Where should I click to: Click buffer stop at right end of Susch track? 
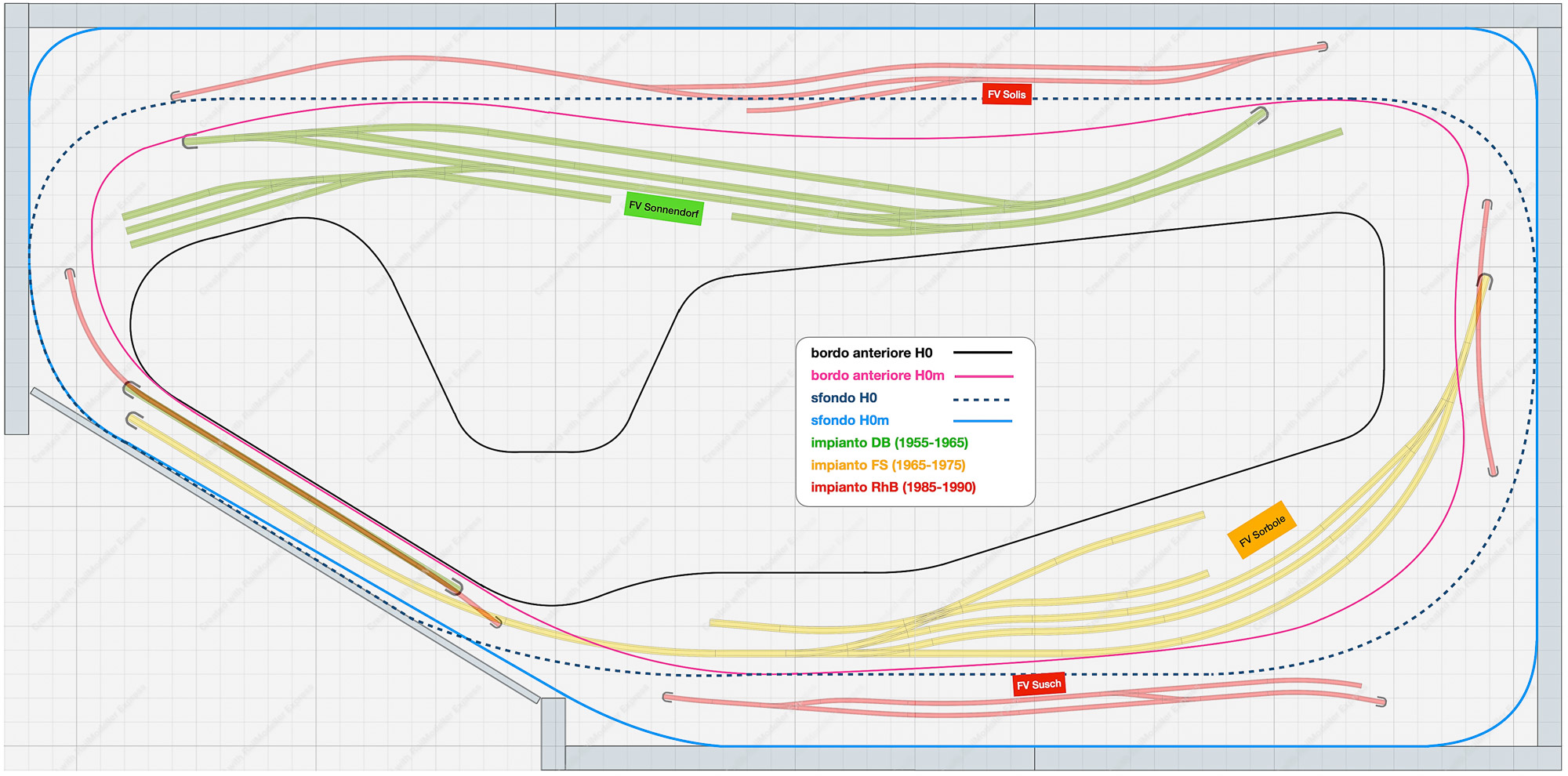point(1381,702)
